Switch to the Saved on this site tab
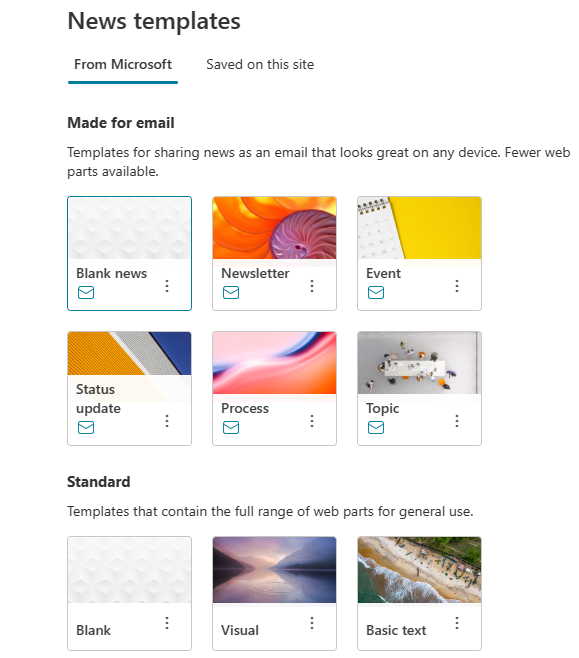Image resolution: width=579 pixels, height=658 pixels. [x=260, y=65]
